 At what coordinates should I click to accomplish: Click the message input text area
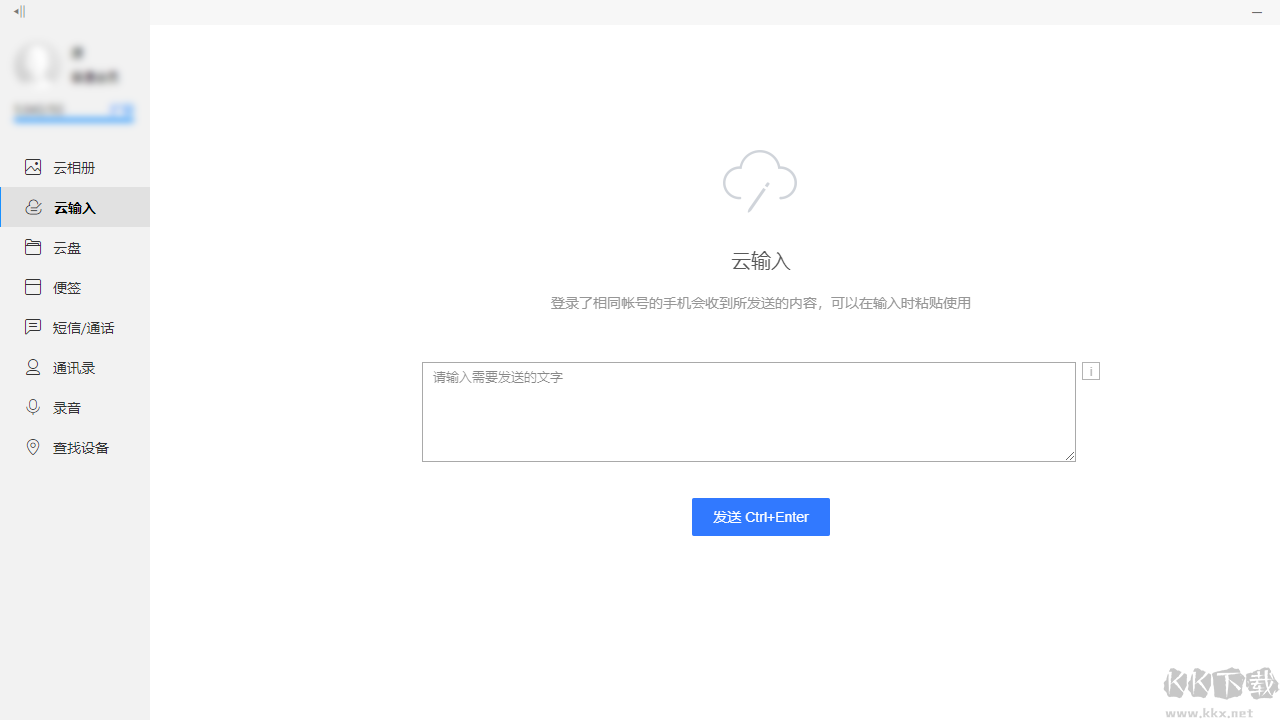click(748, 410)
